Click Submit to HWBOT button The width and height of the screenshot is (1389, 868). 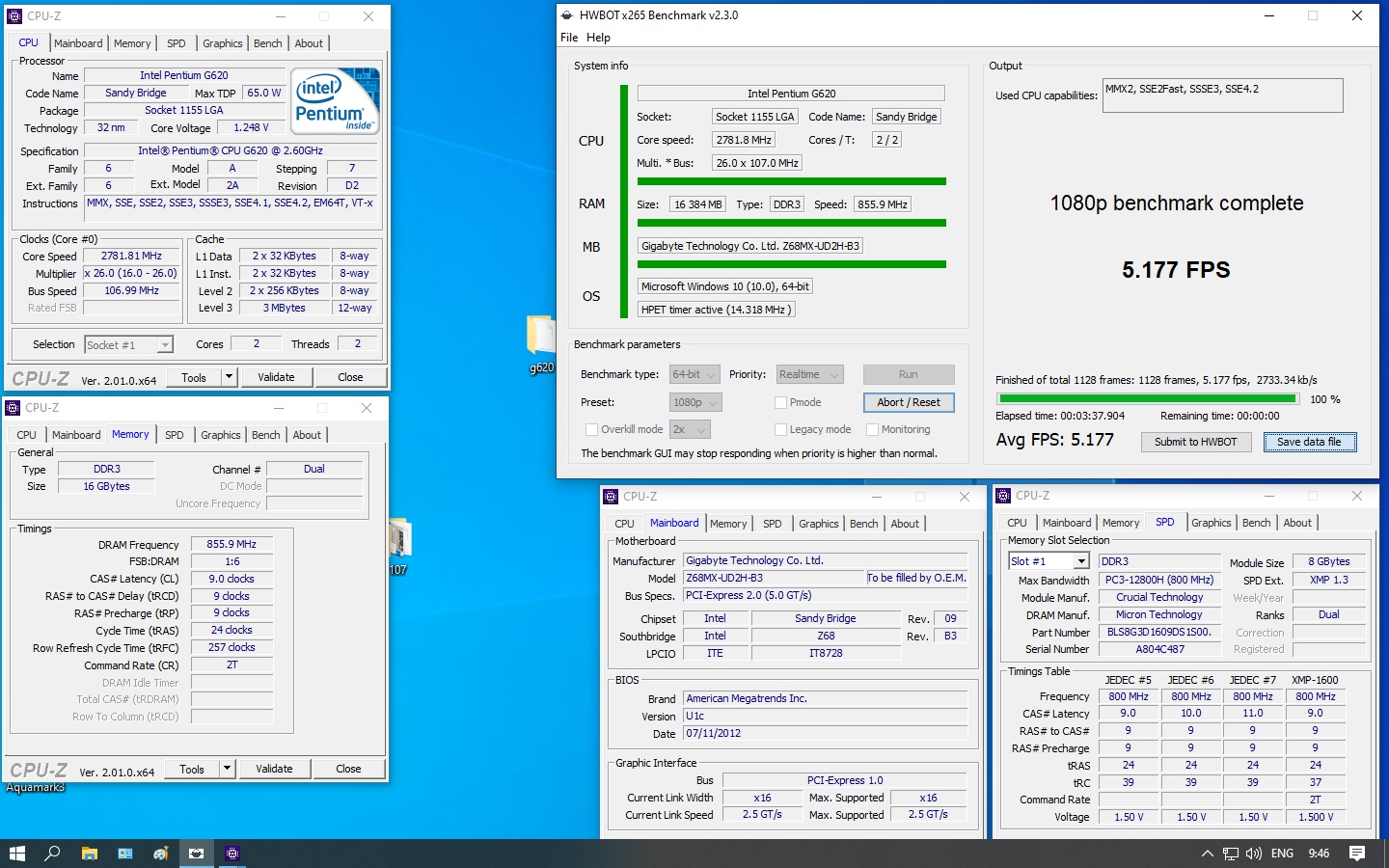click(1196, 442)
